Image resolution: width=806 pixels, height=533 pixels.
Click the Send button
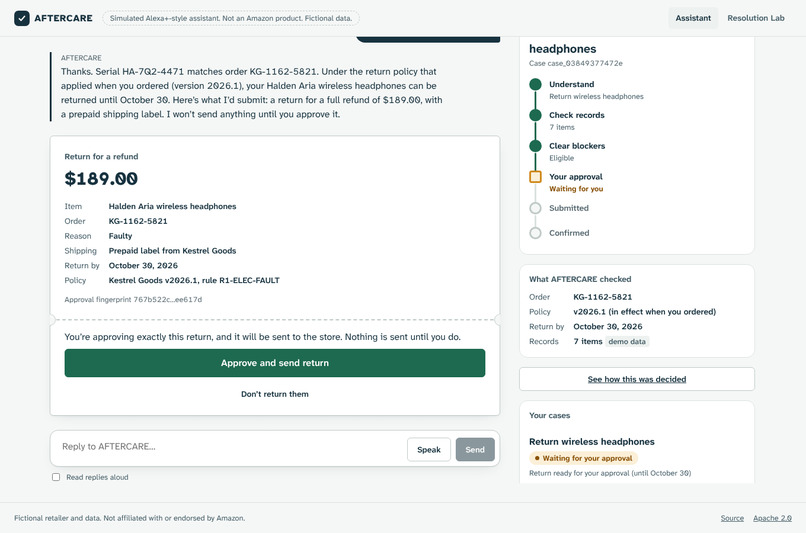(x=475, y=450)
